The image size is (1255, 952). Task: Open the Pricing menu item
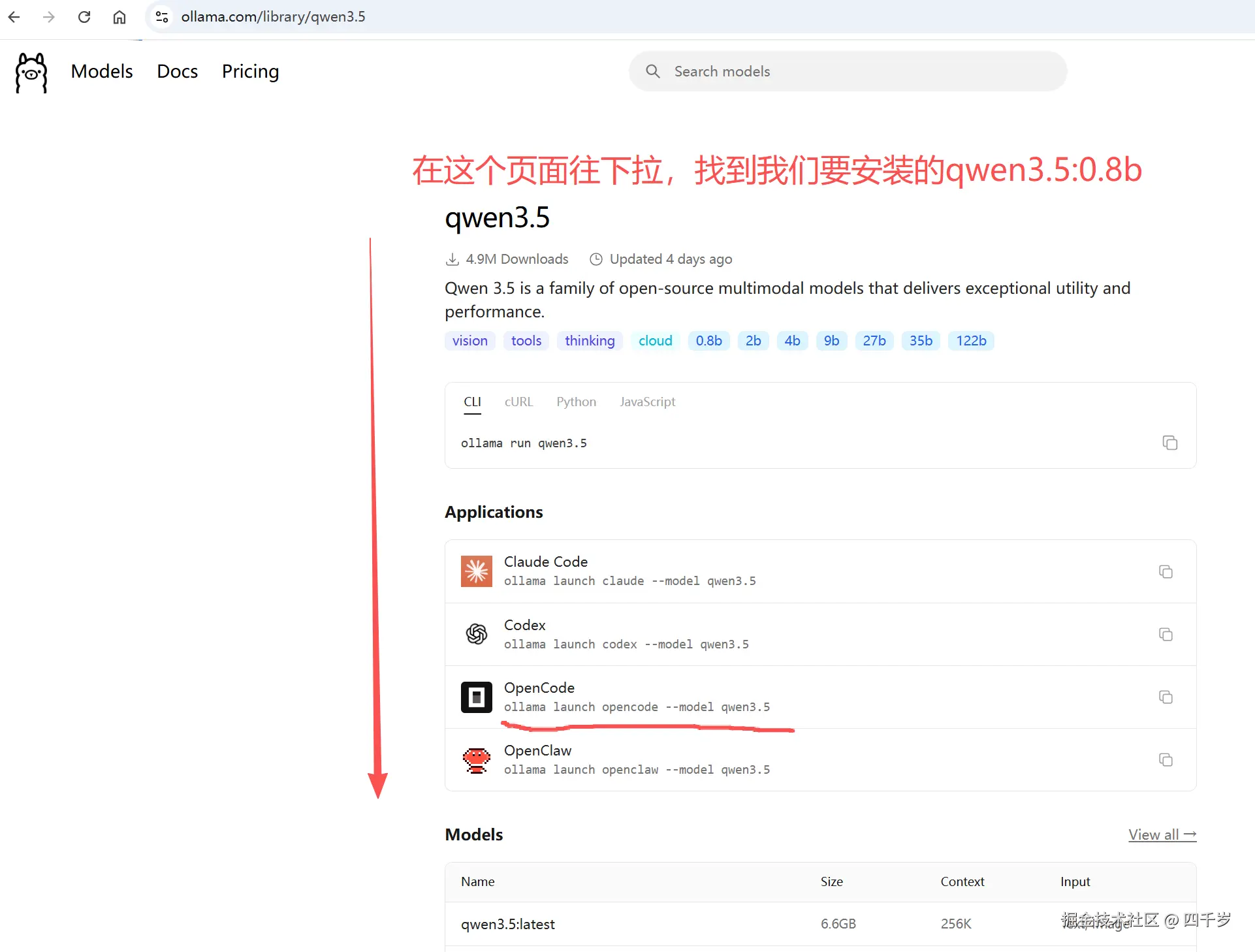click(x=250, y=71)
